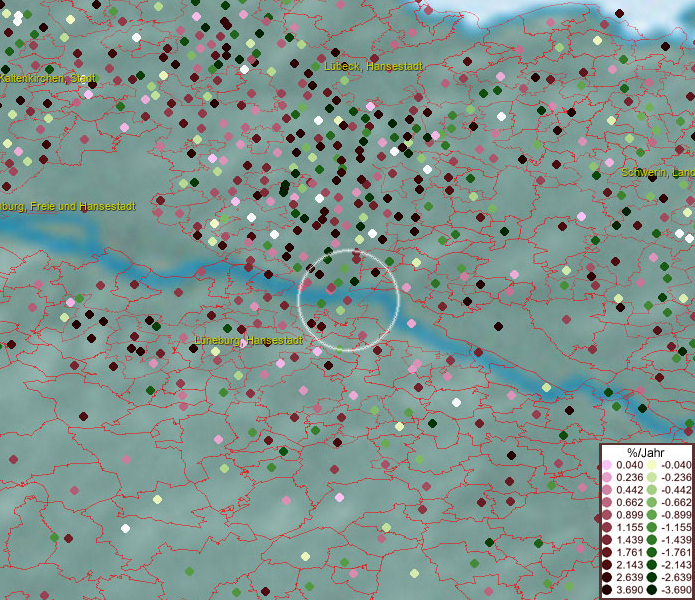The width and height of the screenshot is (695, 600).
Task: Click the 0.662 legend value
Action: pyautogui.click(x=629, y=503)
